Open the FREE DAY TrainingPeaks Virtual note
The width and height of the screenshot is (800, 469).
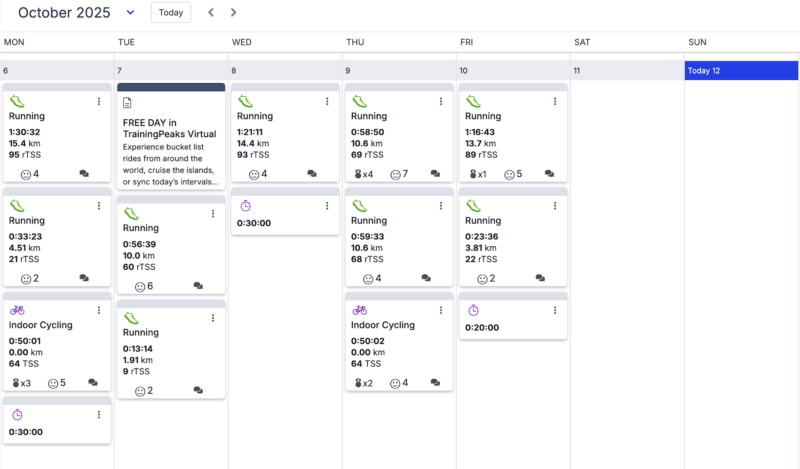[x=170, y=140]
